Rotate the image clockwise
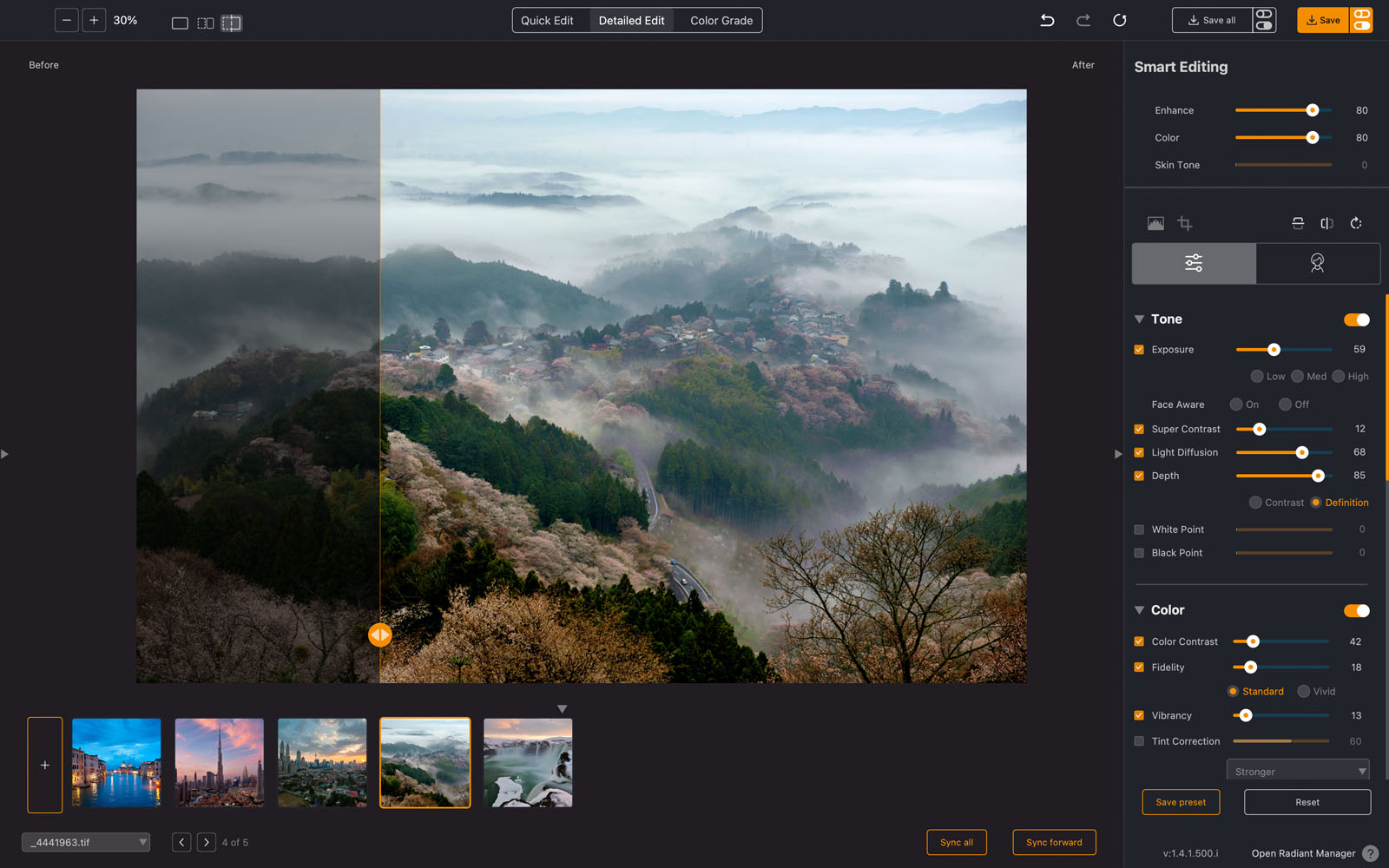Screen dimensions: 1389x868 1356,223
